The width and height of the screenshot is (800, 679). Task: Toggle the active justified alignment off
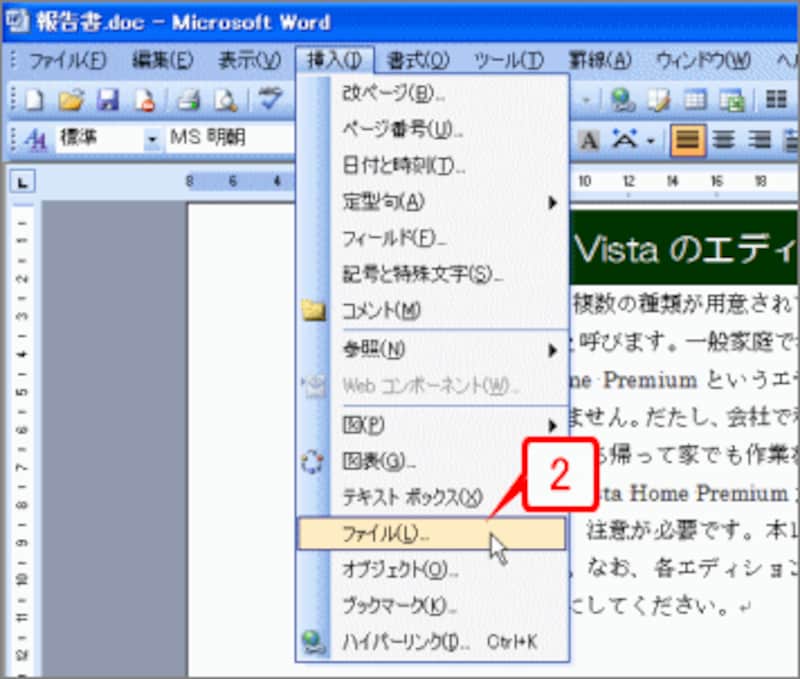tap(688, 140)
